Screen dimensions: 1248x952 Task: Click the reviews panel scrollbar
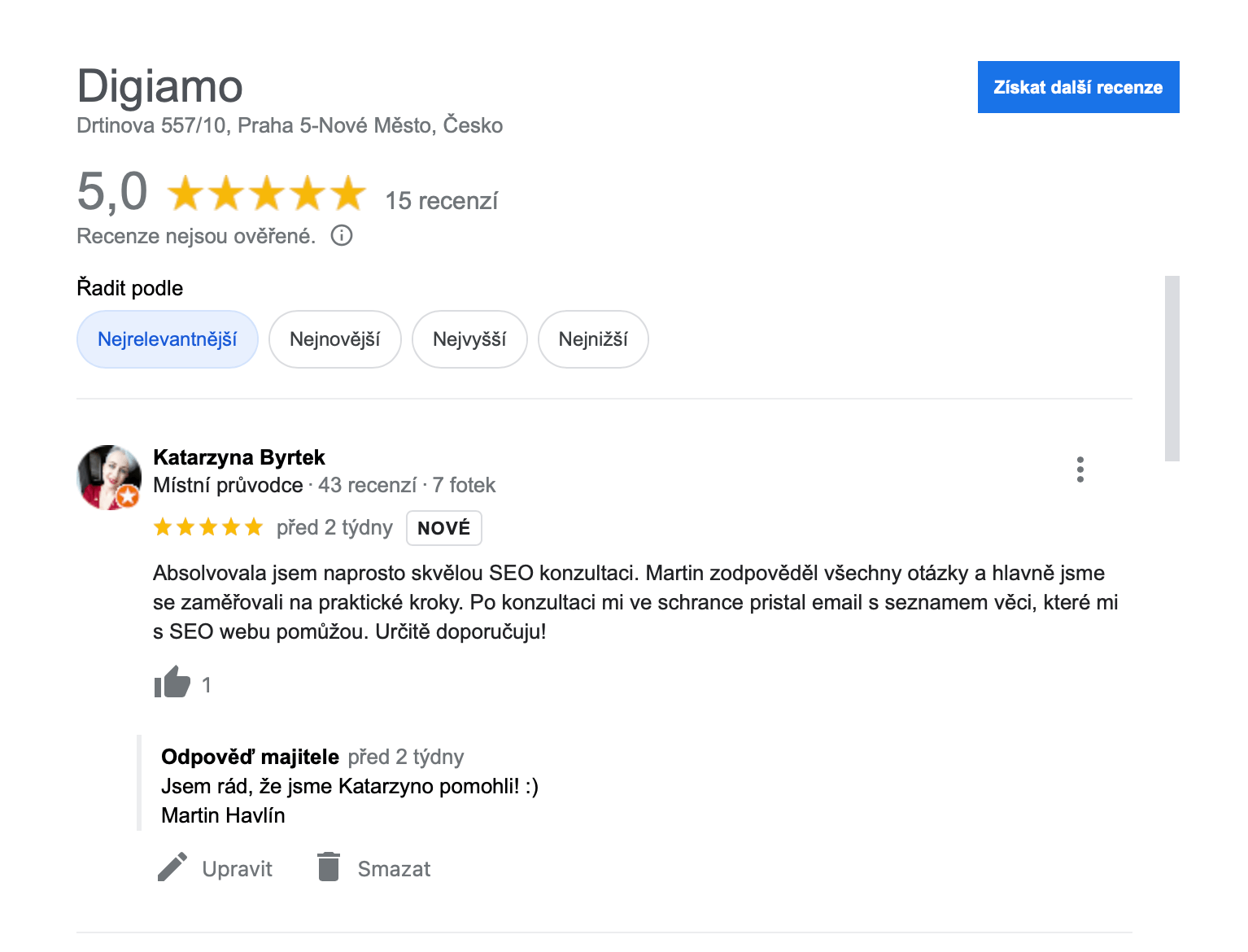click(x=1172, y=369)
